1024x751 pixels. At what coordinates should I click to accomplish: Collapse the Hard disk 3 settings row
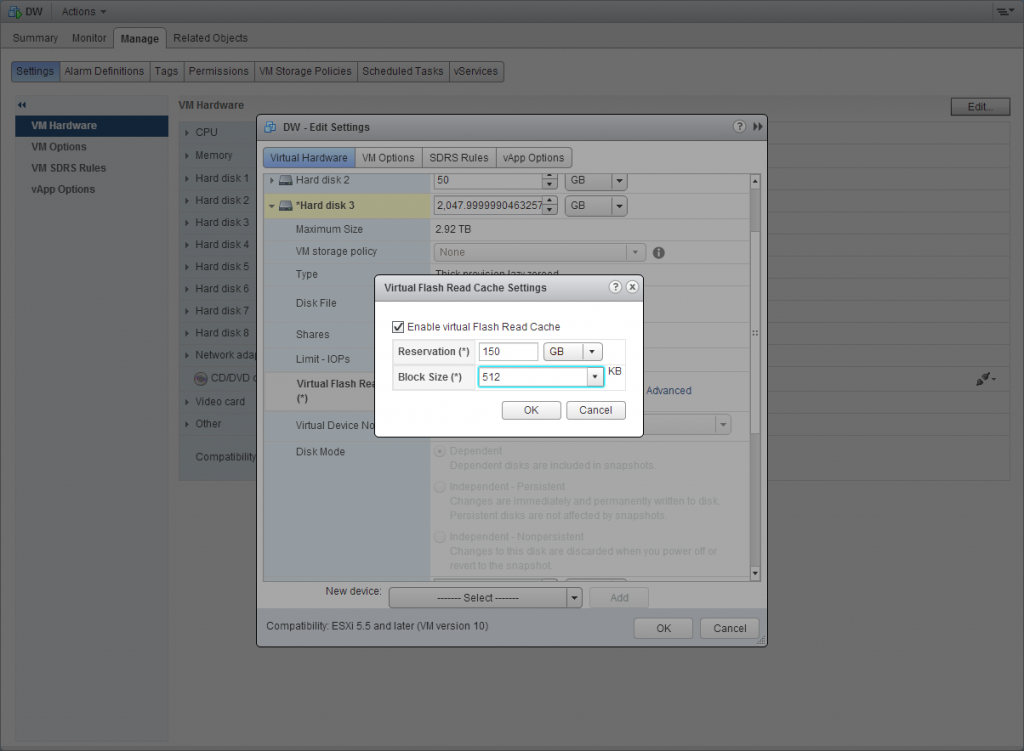coord(272,205)
